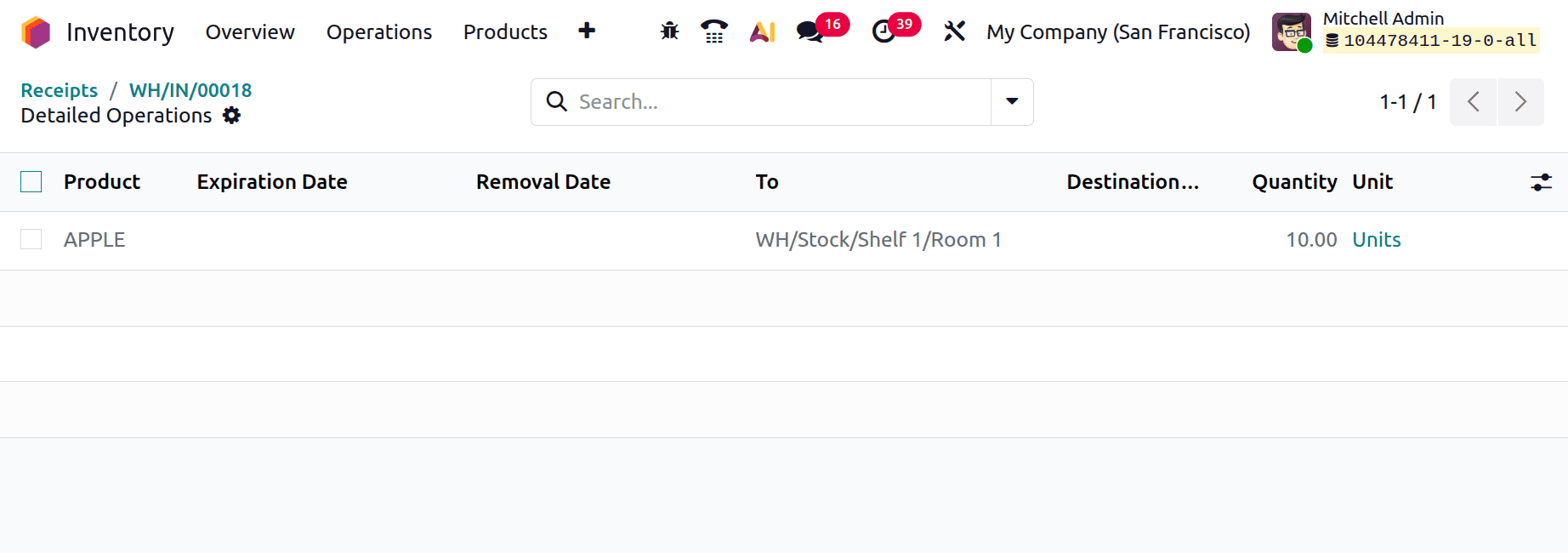
Task: Open the Products menu
Action: 504,31
